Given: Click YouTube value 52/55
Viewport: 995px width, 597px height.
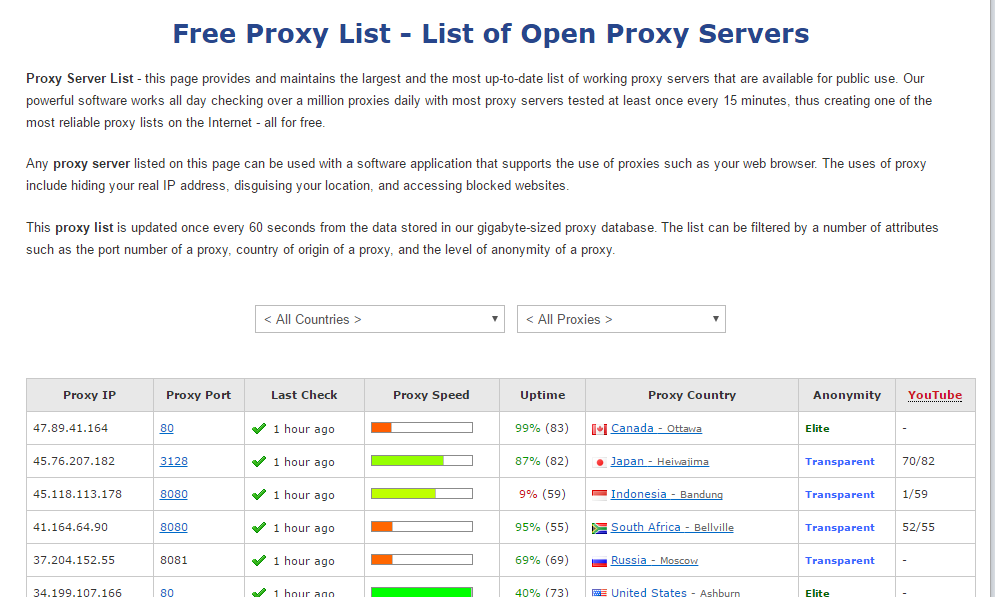Looking at the screenshot, I should [918, 527].
